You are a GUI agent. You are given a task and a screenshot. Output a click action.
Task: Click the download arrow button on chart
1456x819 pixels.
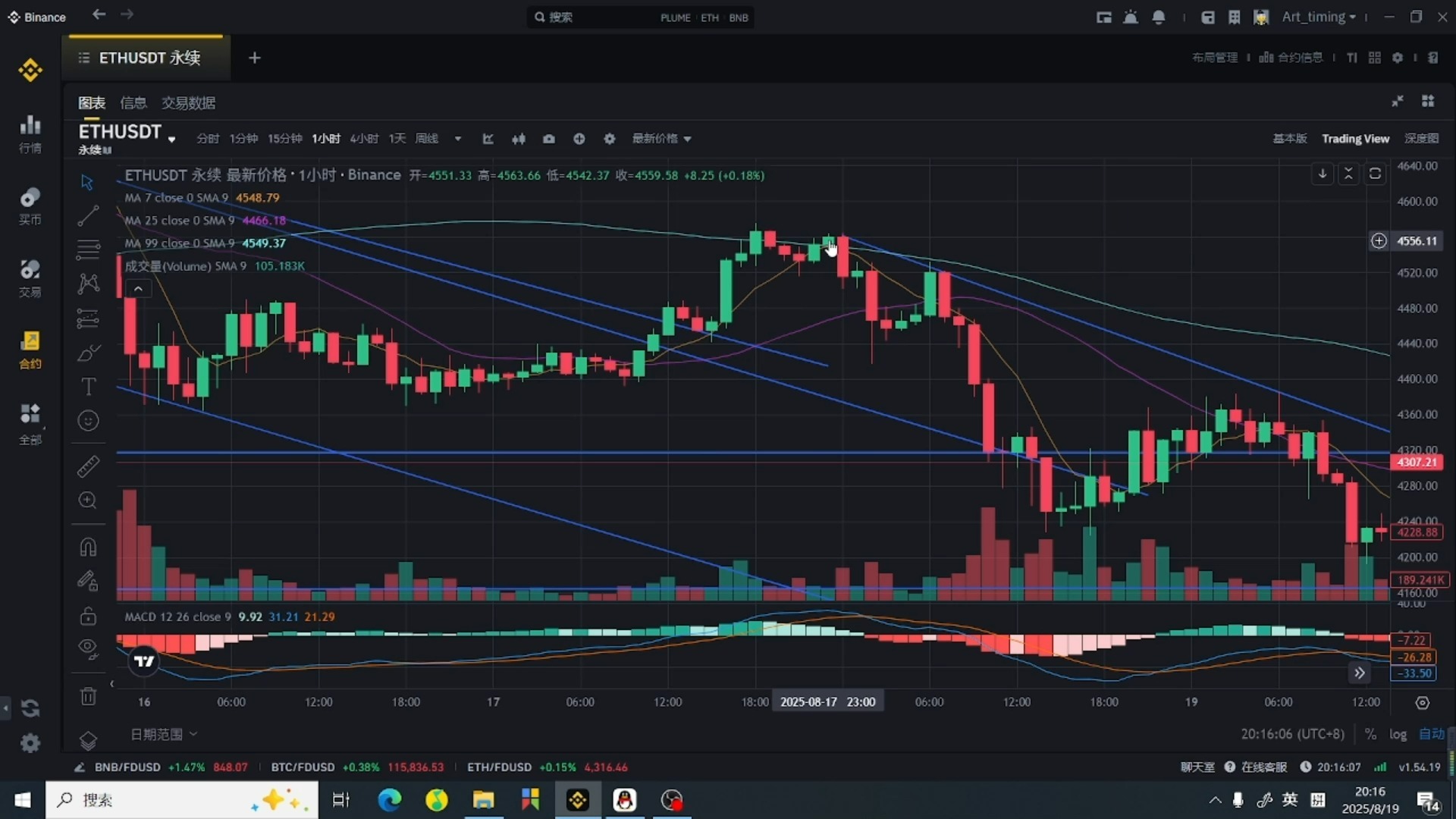click(1323, 174)
